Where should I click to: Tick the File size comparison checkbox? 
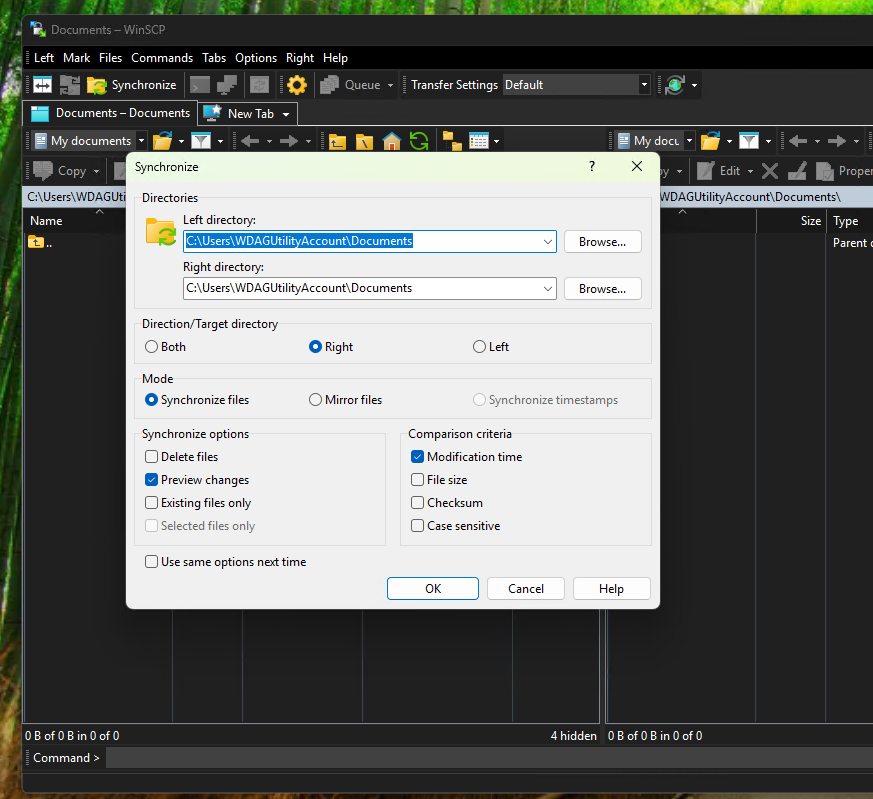tap(418, 480)
